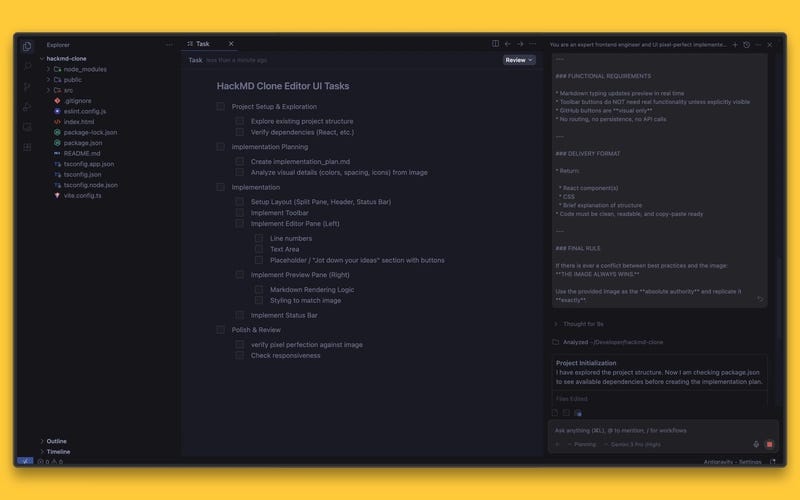Check Create implementation_plan.md checkbox

pos(239,161)
